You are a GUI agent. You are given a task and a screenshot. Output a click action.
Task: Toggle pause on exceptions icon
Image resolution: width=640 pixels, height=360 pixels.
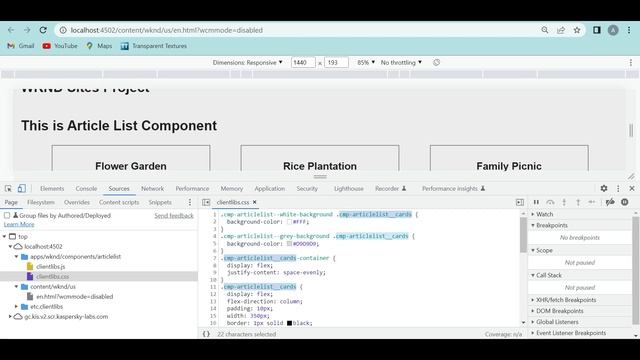(625, 202)
